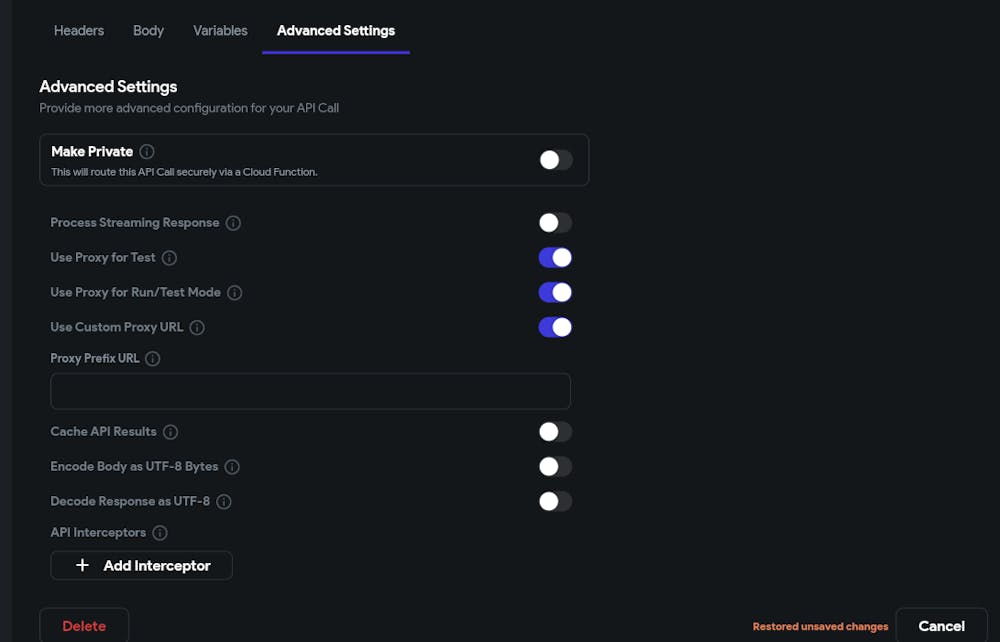The image size is (1000, 642).
Task: Open the Variables tab
Action: (x=220, y=31)
